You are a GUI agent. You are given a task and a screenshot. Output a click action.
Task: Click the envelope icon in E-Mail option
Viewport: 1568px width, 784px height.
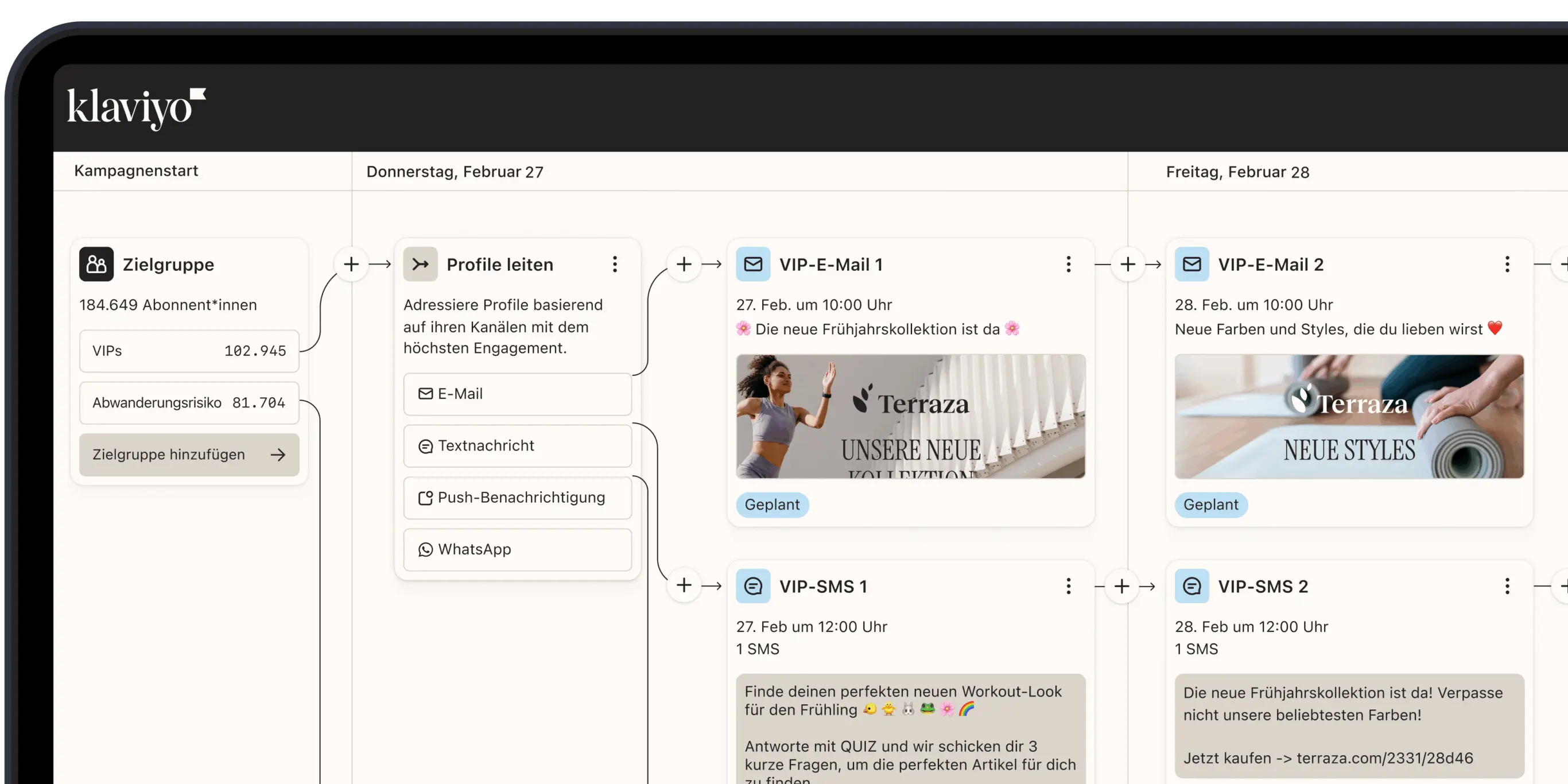[425, 394]
